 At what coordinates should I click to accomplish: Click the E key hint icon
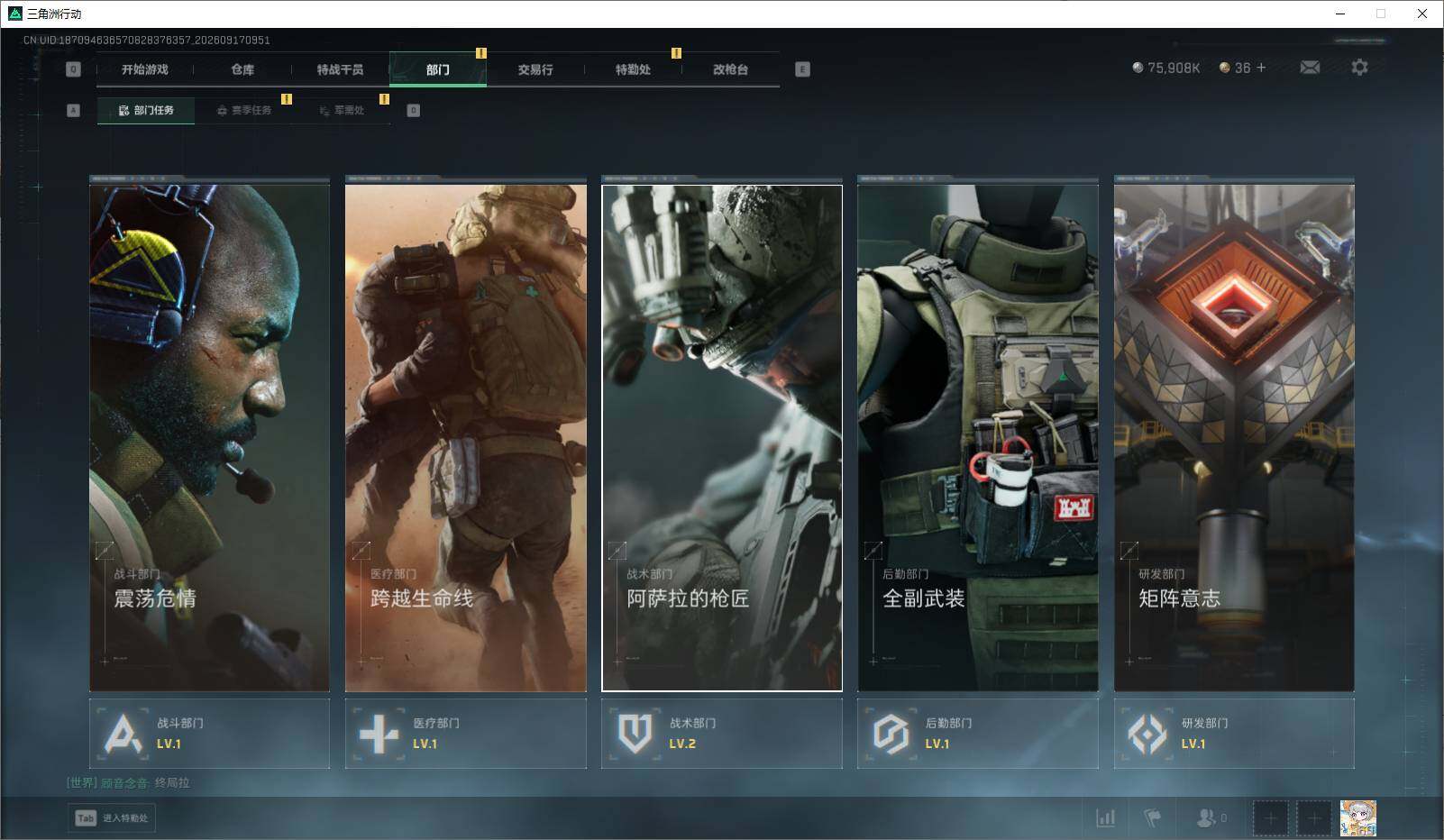pos(802,69)
